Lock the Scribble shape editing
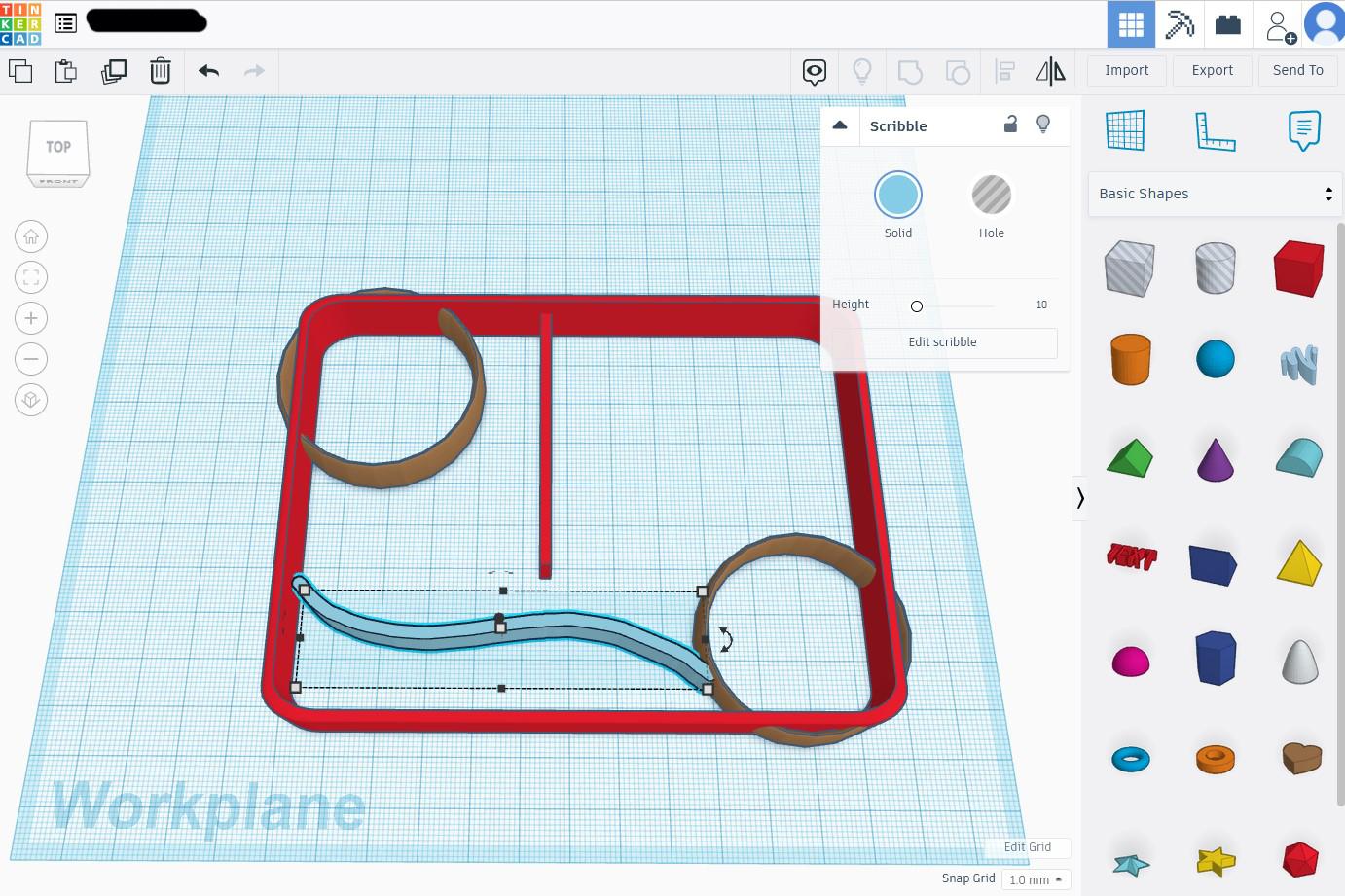 point(1010,124)
